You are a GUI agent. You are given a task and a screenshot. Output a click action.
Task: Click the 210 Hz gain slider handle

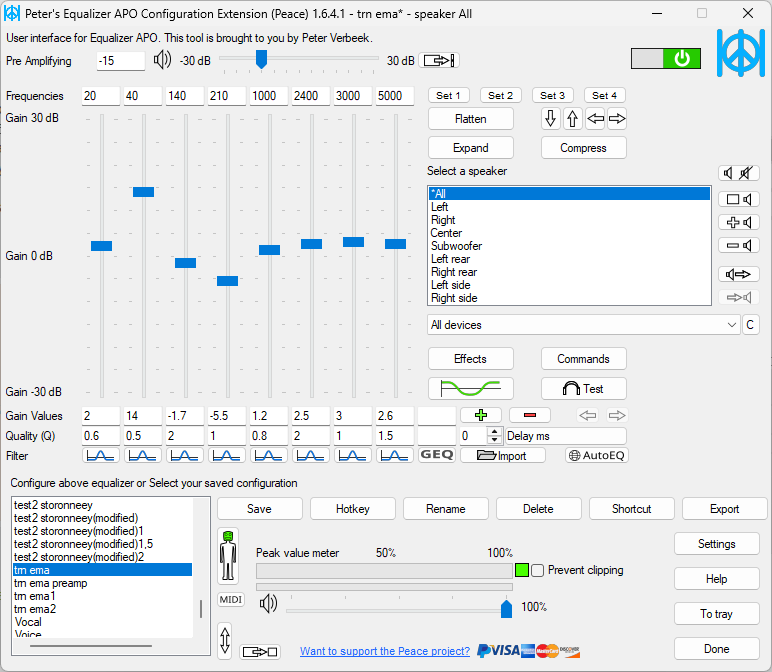[x=227, y=281]
